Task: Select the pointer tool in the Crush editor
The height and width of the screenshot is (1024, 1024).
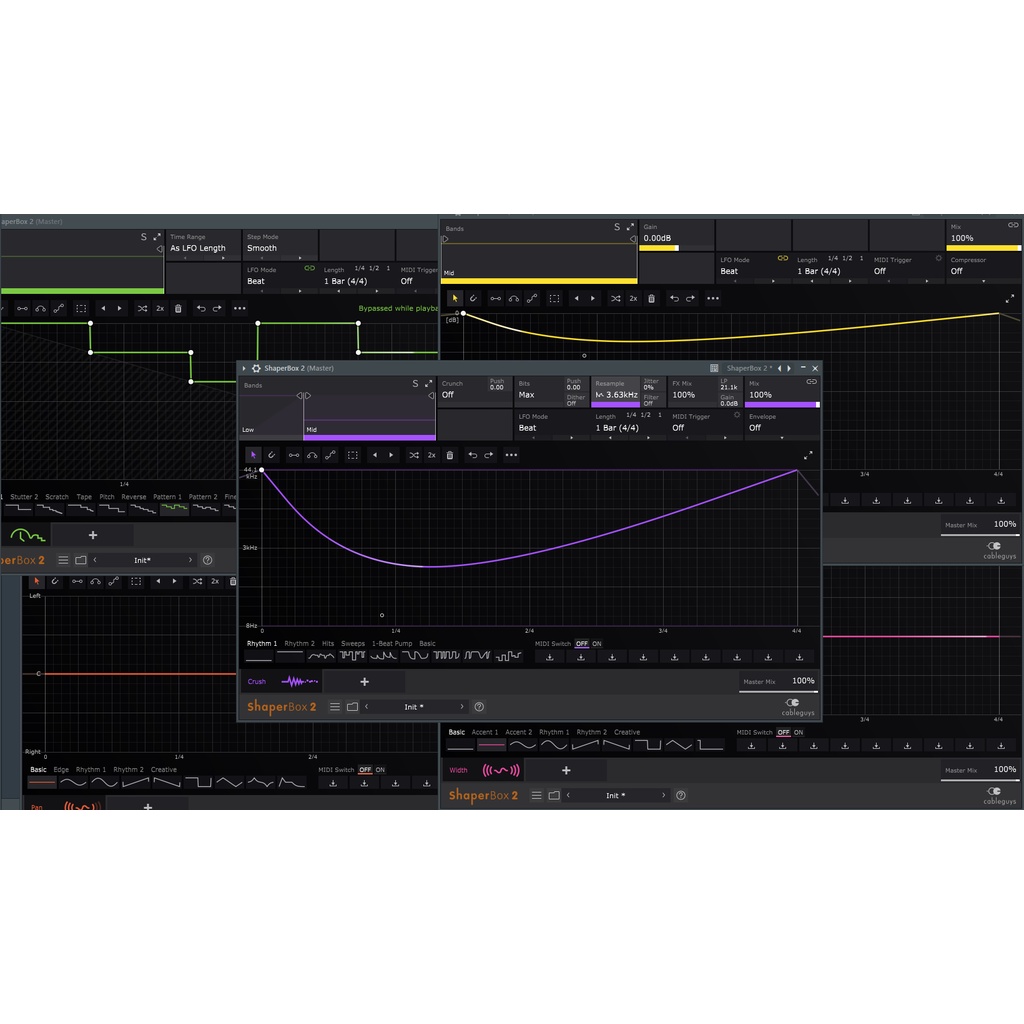Action: 253,455
